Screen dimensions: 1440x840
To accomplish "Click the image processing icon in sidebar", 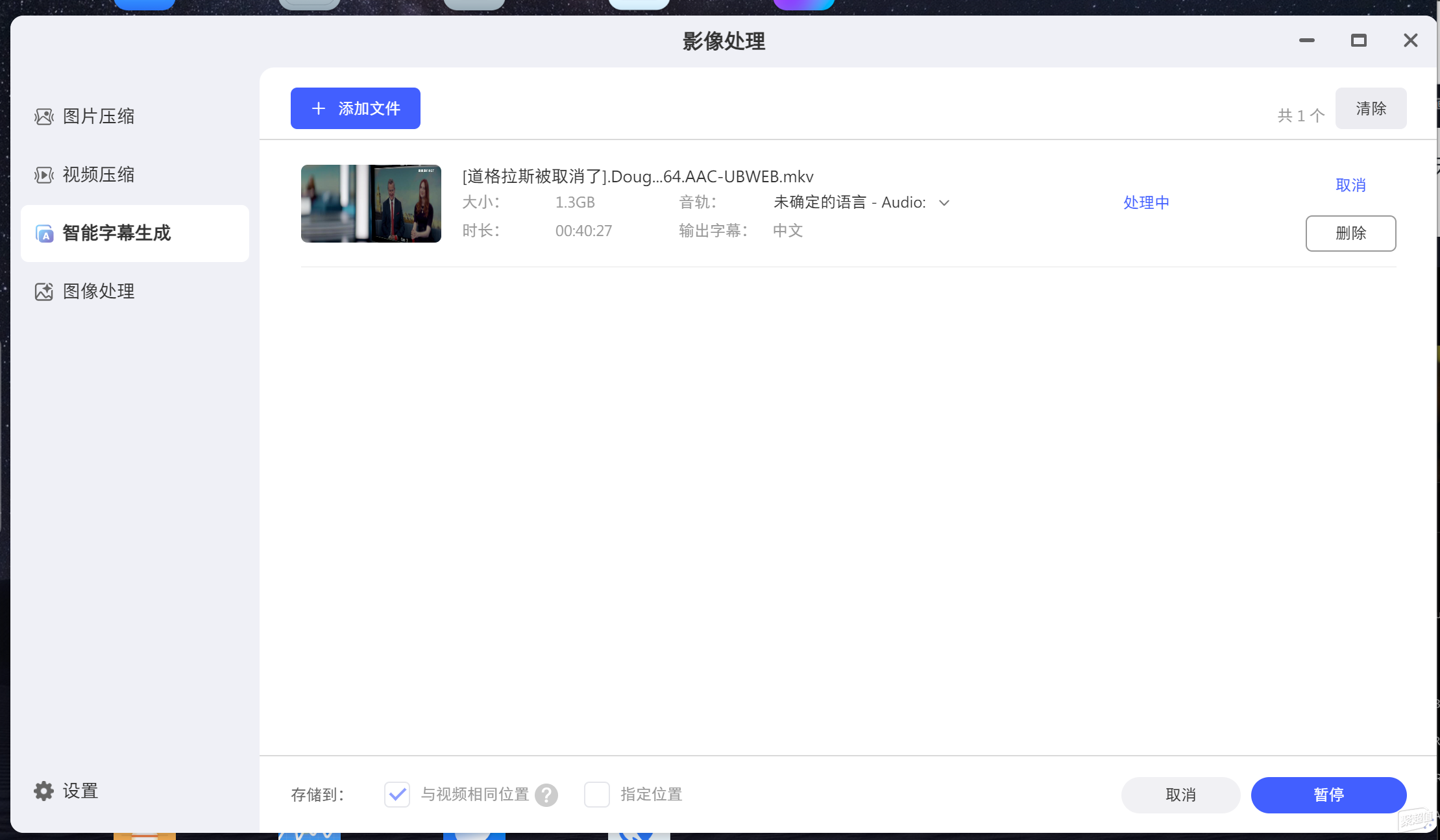I will point(44,292).
